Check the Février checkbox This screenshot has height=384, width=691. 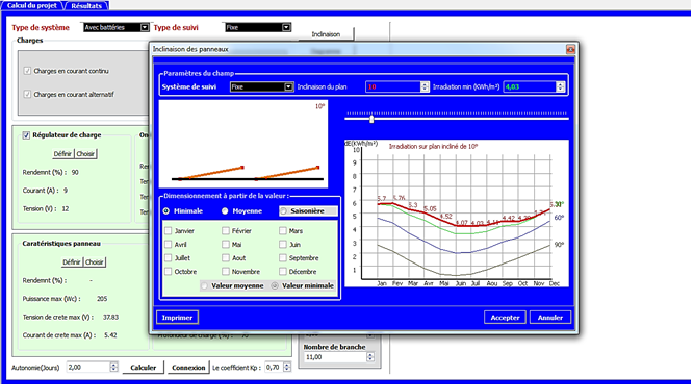point(226,231)
